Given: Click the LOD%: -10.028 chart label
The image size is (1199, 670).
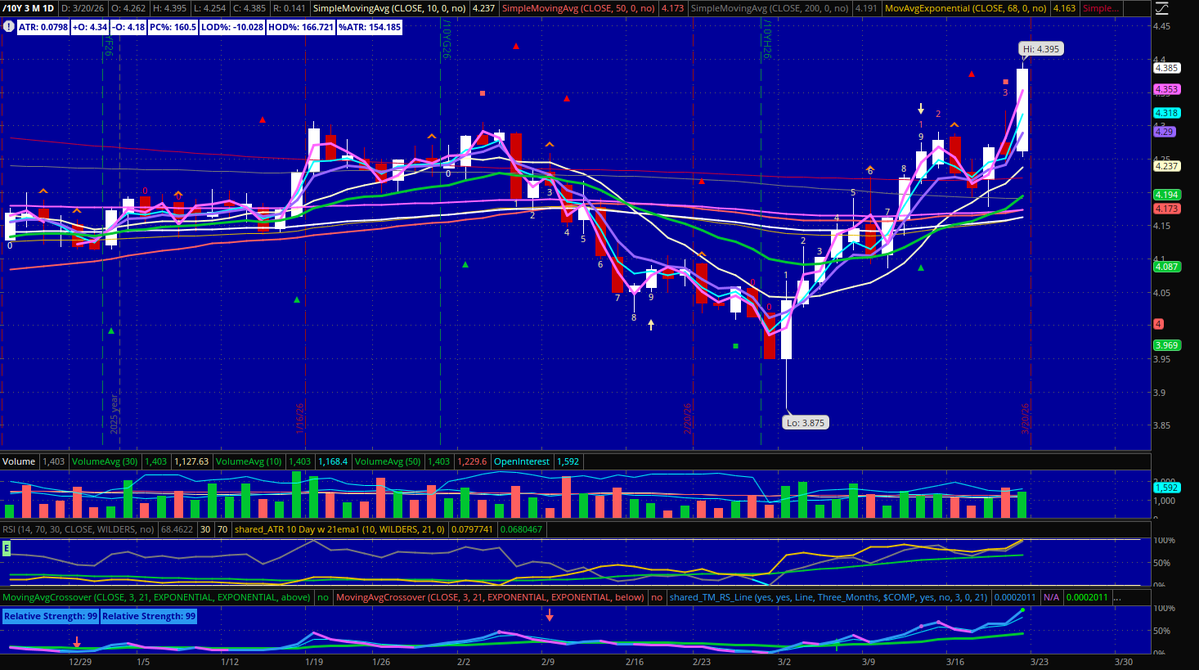Looking at the screenshot, I should pyautogui.click(x=232, y=27).
